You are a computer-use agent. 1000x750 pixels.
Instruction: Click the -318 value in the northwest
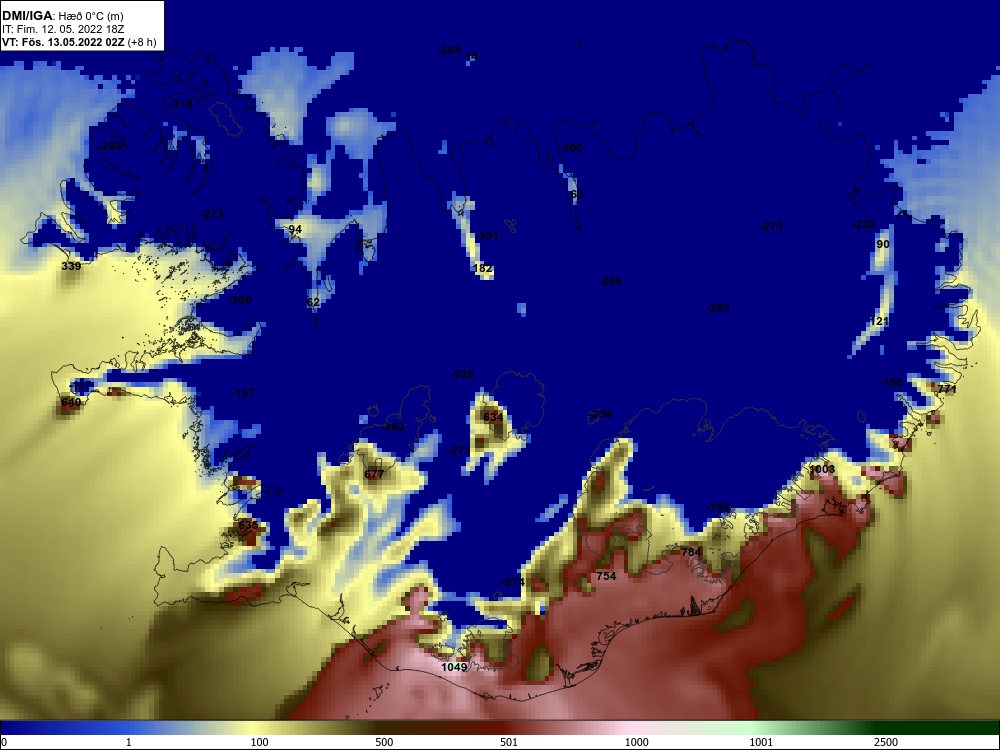(x=181, y=104)
